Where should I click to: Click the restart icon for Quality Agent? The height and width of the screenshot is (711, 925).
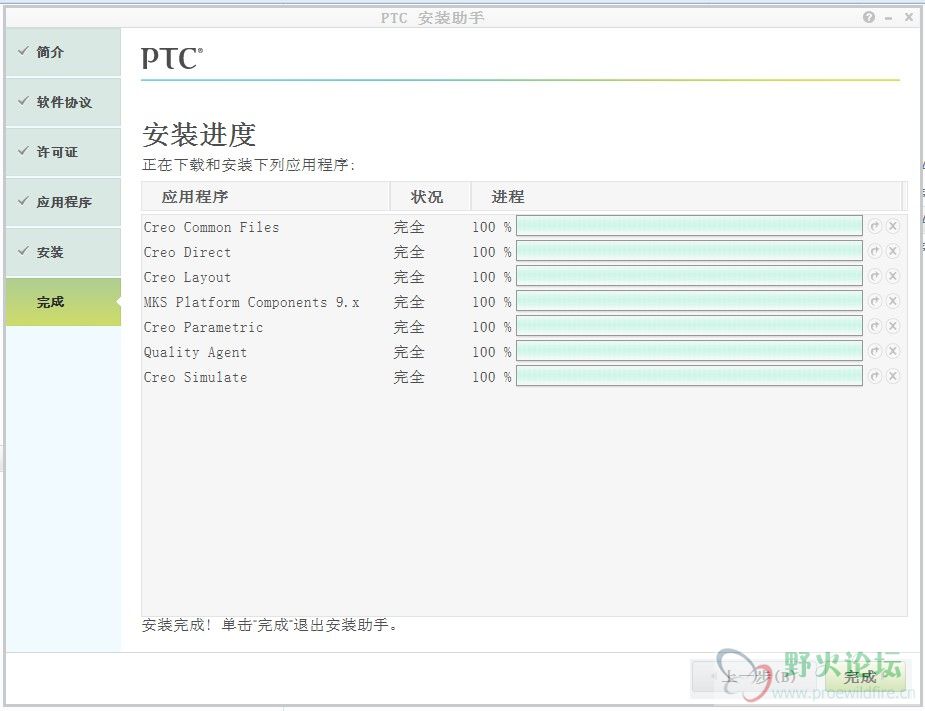coord(875,351)
